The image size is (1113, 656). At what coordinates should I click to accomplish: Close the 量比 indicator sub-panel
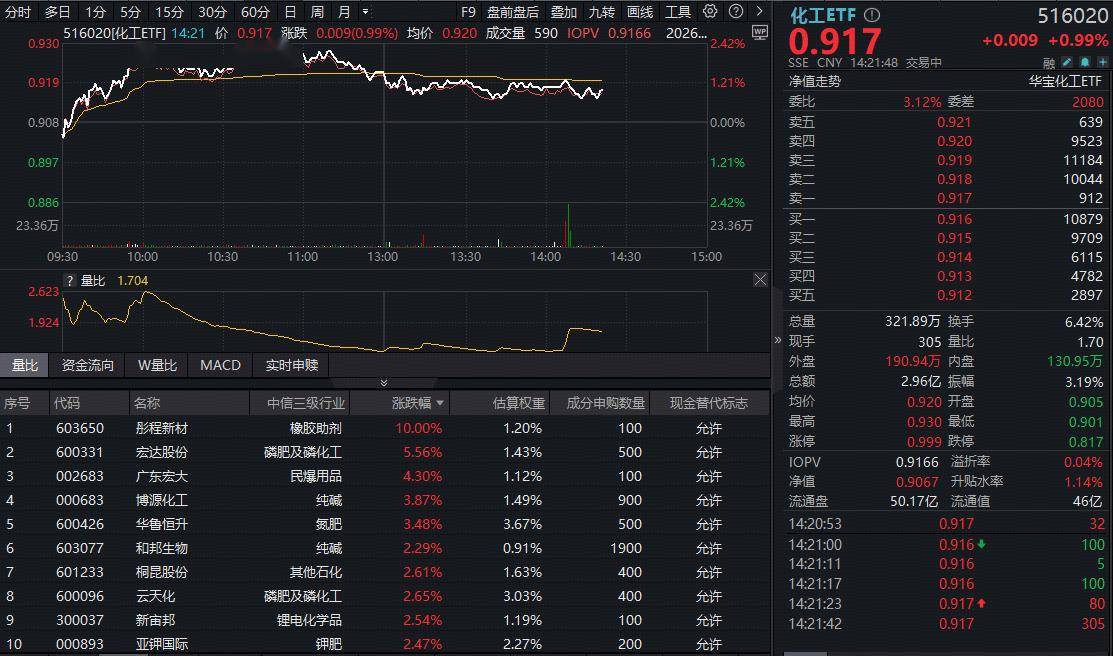(x=760, y=280)
